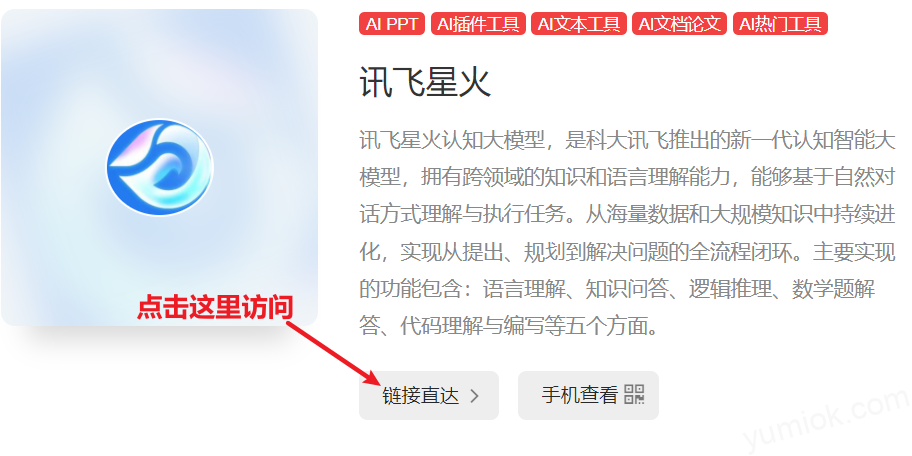Click final description line 答、代码理解与编写

(509, 326)
